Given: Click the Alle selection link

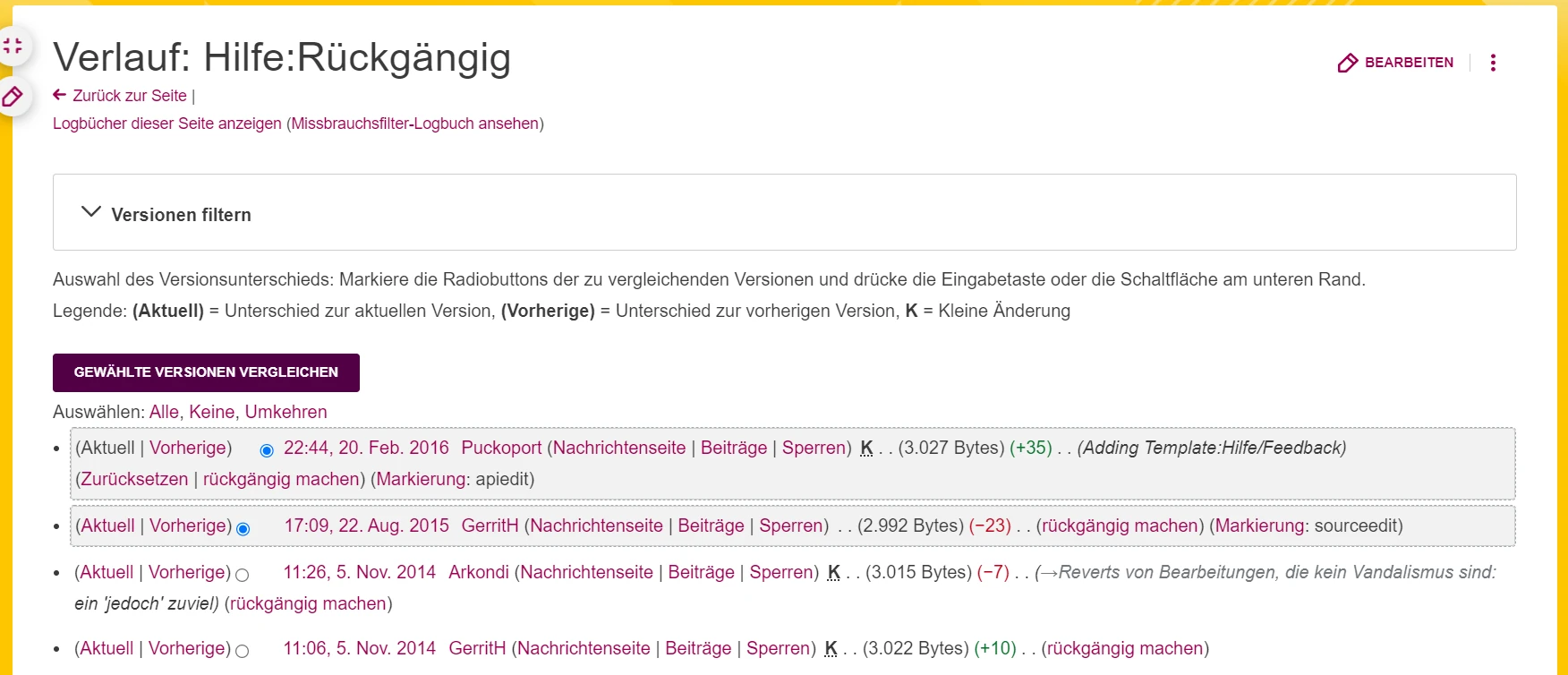Looking at the screenshot, I should tap(164, 412).
